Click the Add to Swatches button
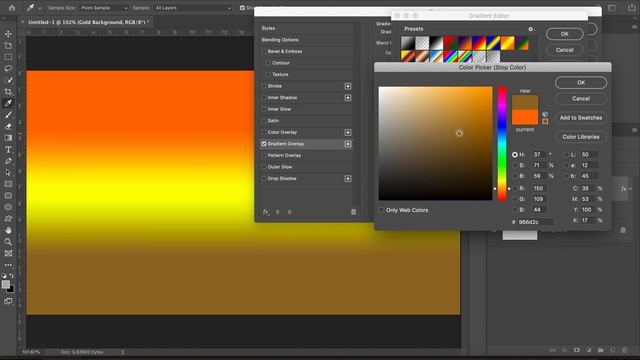This screenshot has width=640, height=360. [581, 118]
